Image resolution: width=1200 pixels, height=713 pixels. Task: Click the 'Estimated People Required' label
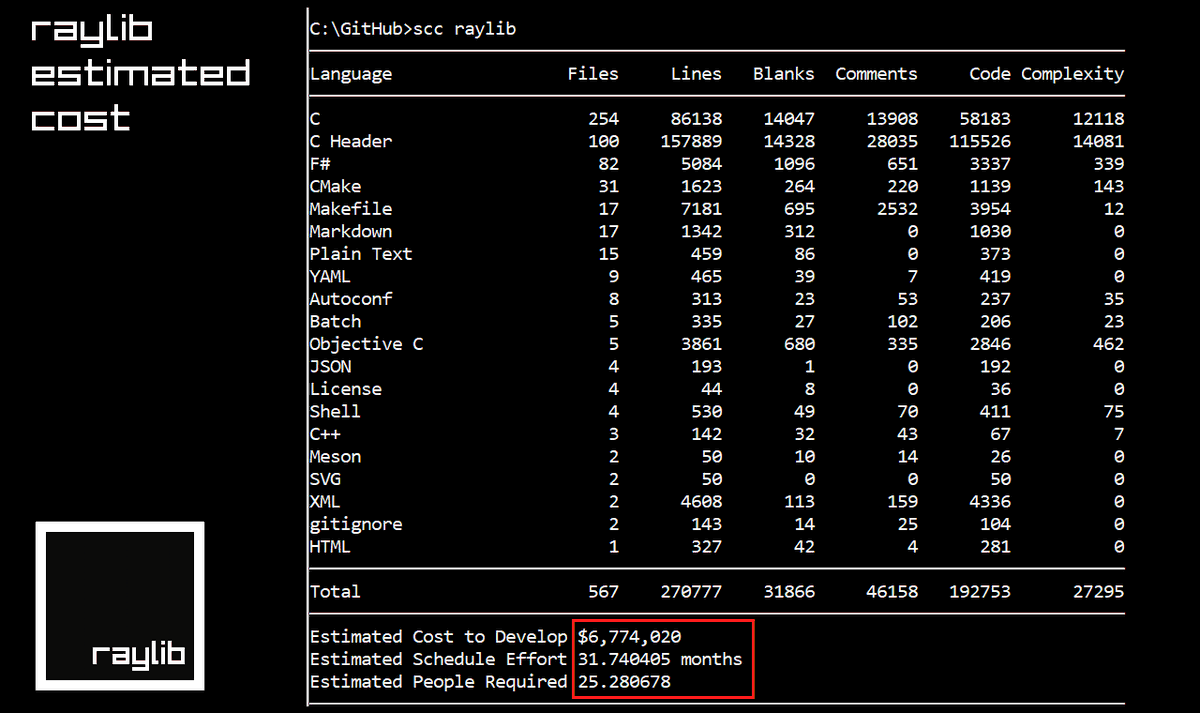pyautogui.click(x=438, y=681)
